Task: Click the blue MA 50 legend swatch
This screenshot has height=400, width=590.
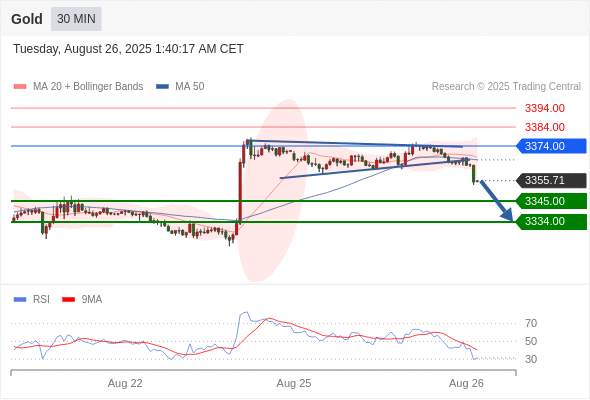Action: [162, 87]
